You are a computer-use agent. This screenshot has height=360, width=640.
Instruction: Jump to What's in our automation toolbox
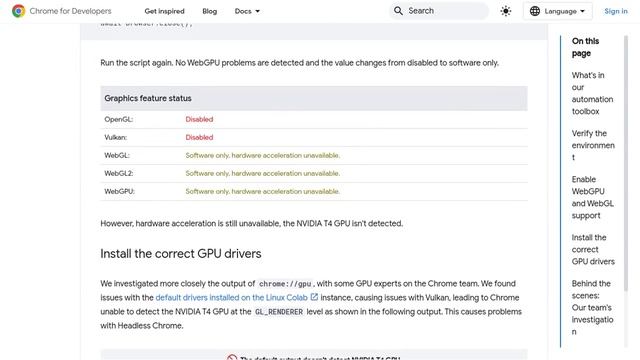point(592,93)
